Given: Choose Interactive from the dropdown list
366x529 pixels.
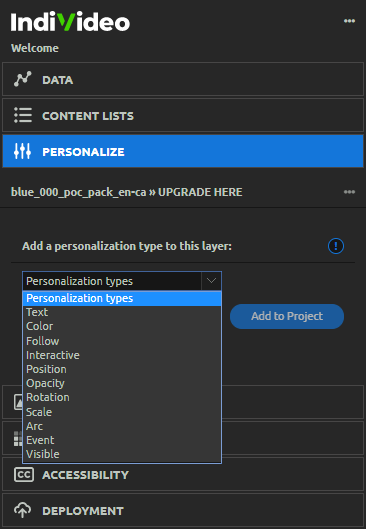Looking at the screenshot, I should (122, 355).
